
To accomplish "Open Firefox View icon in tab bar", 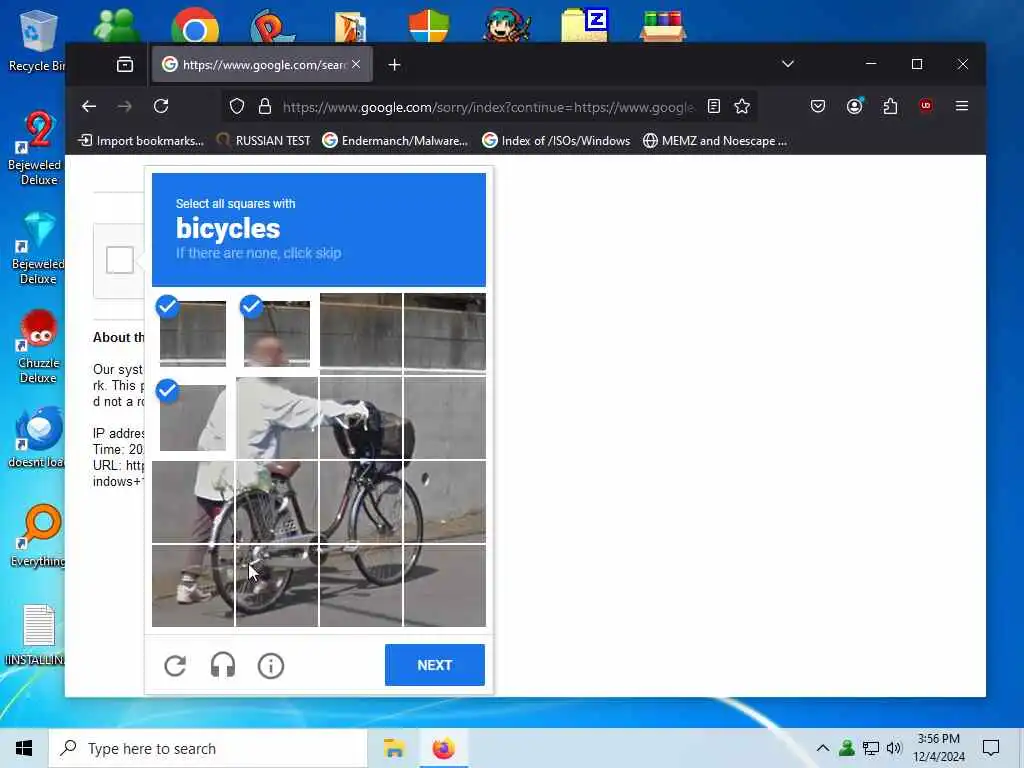I will [125, 65].
